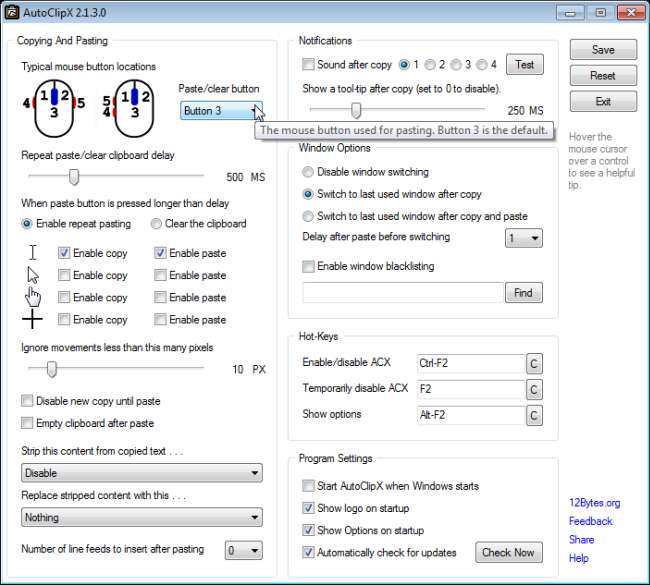The image size is (650, 585).
Task: Click the window blacklisting text field
Action: click(403, 293)
